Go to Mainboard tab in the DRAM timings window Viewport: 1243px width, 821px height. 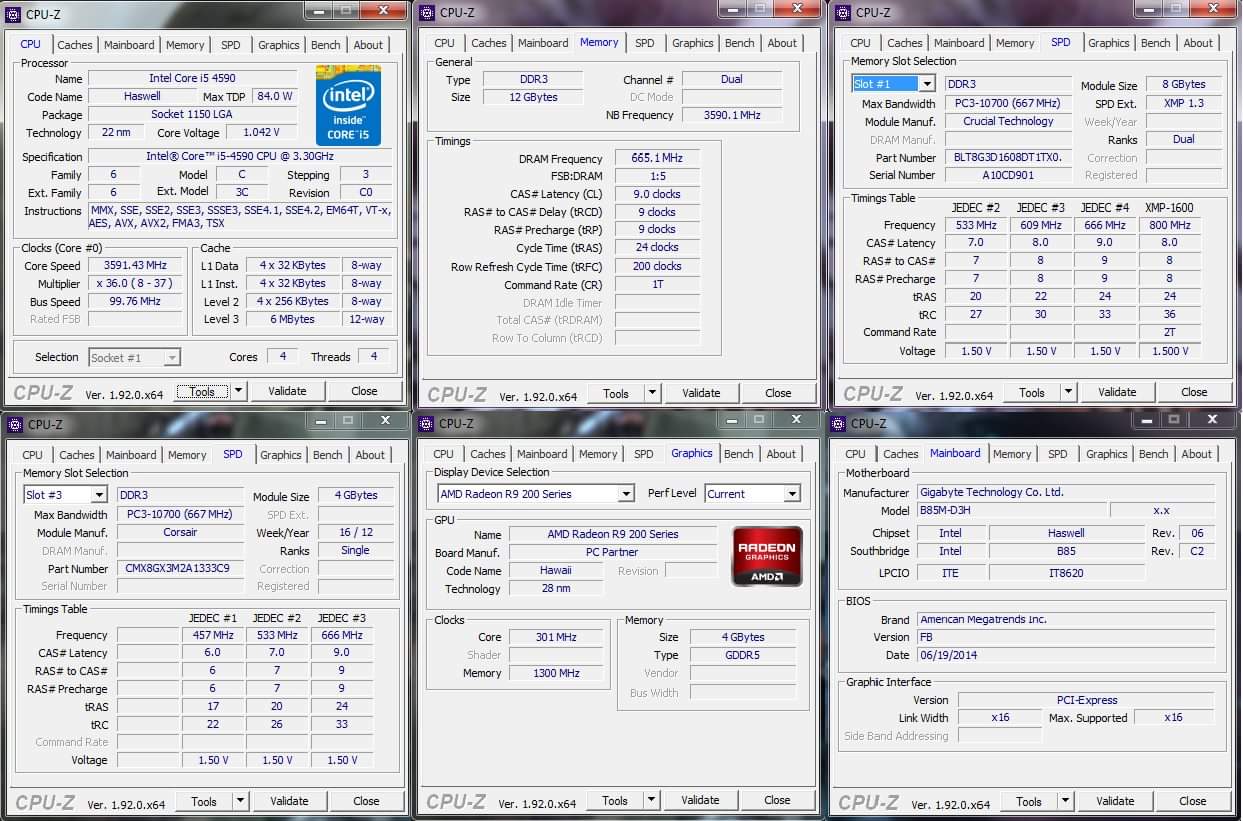click(543, 43)
